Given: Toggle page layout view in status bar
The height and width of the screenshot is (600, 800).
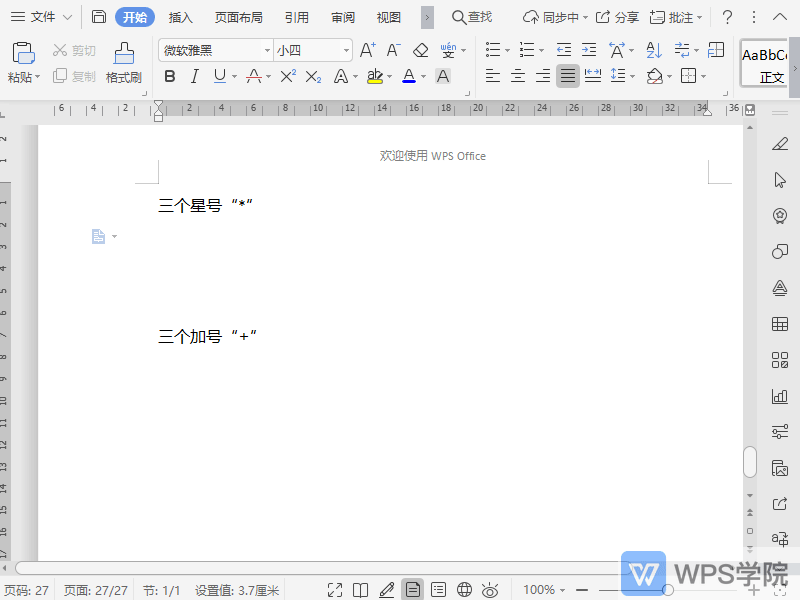Looking at the screenshot, I should [413, 590].
